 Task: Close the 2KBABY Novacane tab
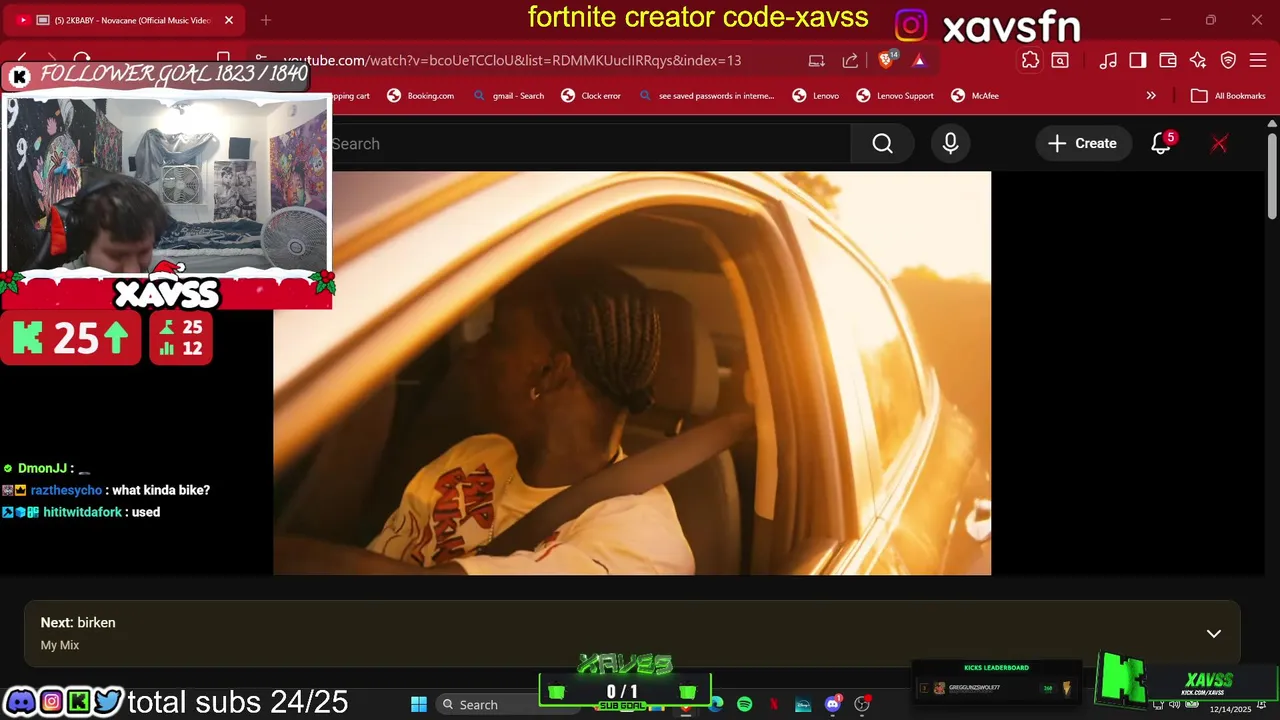(228, 20)
